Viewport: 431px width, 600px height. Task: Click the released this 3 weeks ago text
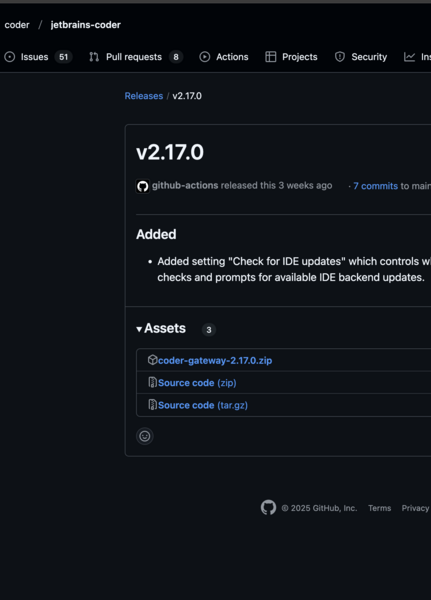[x=276, y=186]
